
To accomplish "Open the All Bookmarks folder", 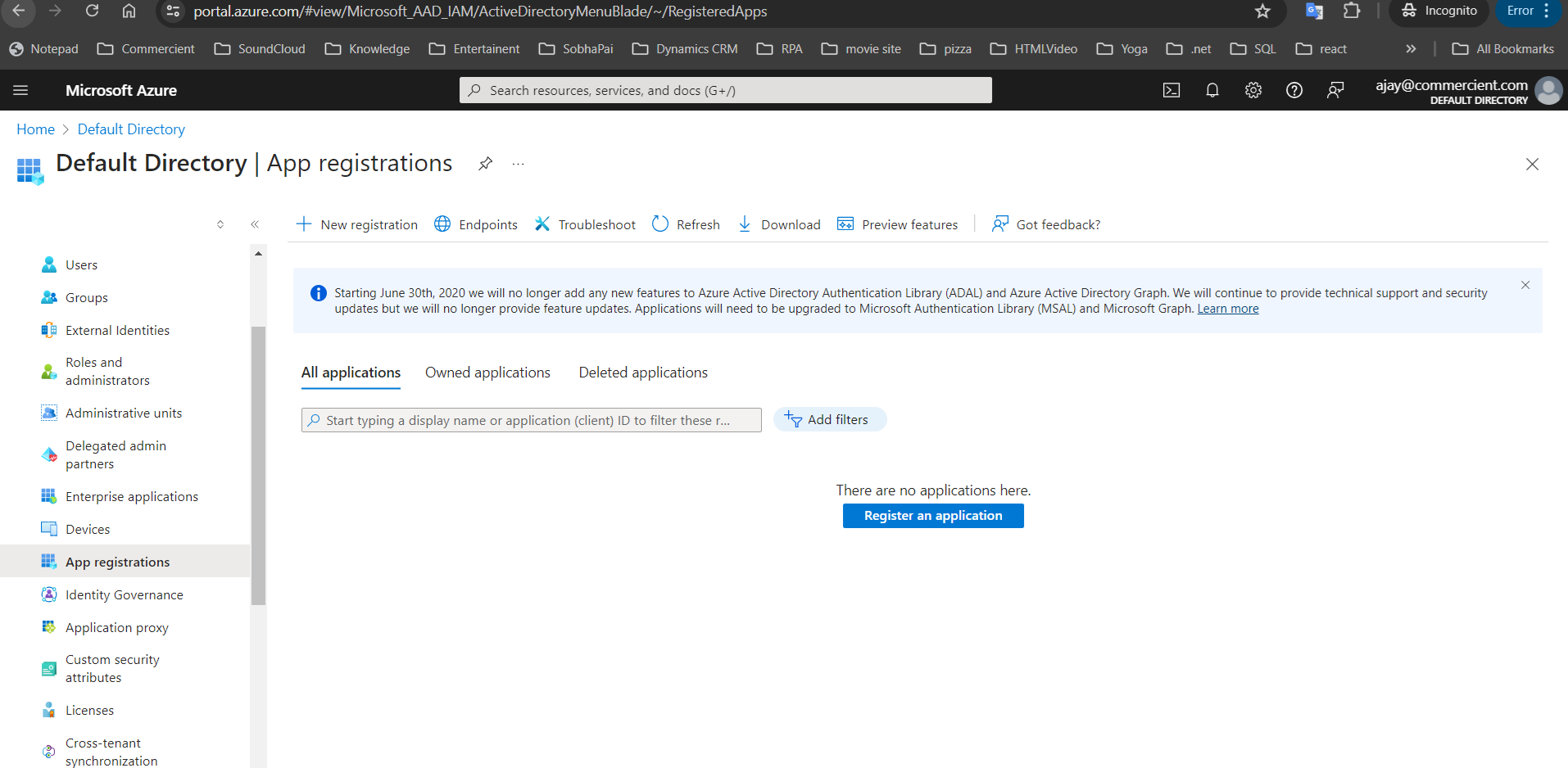I will coord(1503,49).
